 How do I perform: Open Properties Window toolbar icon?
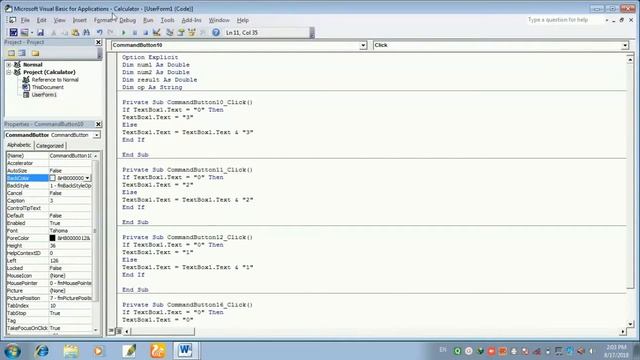tap(180, 32)
